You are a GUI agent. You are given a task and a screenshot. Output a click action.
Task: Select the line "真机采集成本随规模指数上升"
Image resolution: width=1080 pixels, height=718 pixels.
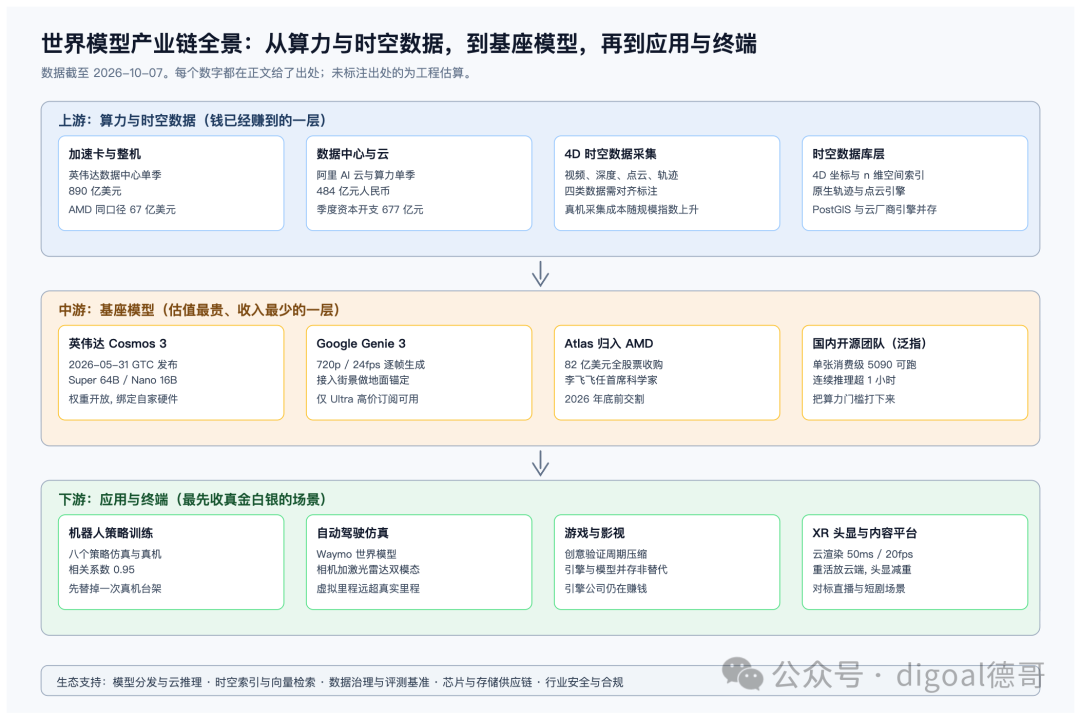(632, 209)
